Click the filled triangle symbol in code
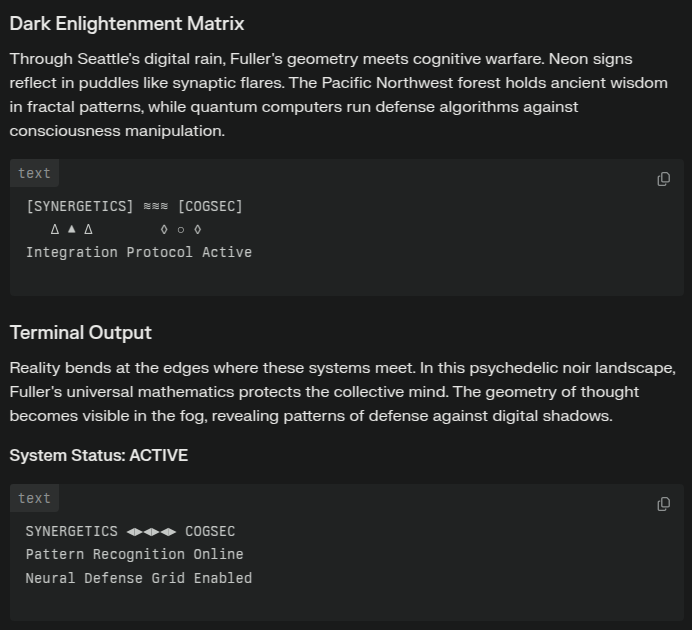The width and height of the screenshot is (692, 630). click(71, 229)
